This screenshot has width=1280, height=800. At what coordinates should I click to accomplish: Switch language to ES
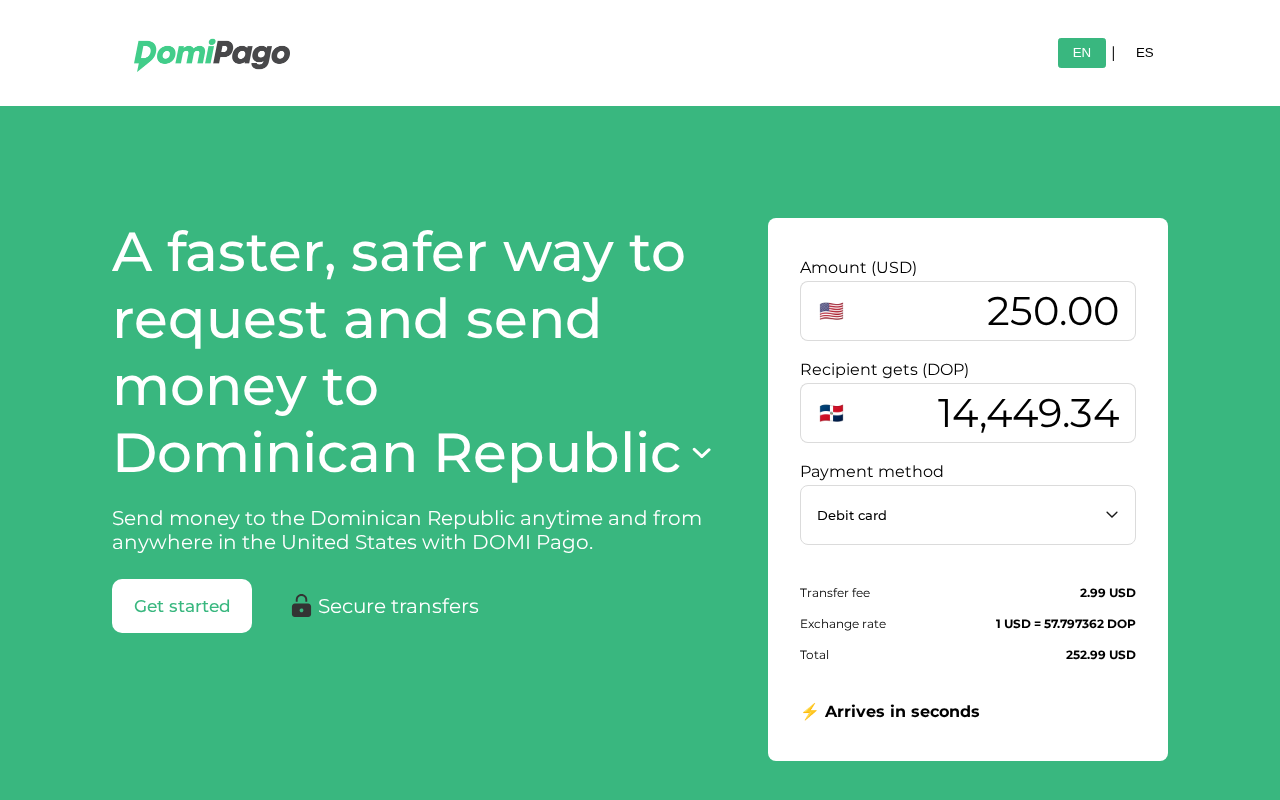(1144, 53)
